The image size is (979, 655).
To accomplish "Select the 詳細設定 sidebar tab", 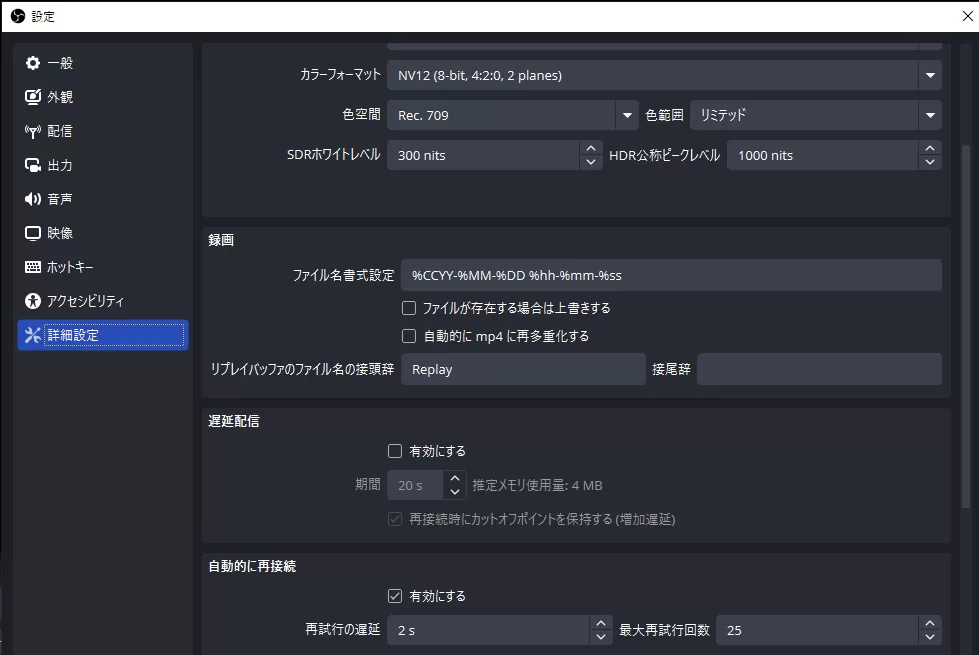I will 102,335.
